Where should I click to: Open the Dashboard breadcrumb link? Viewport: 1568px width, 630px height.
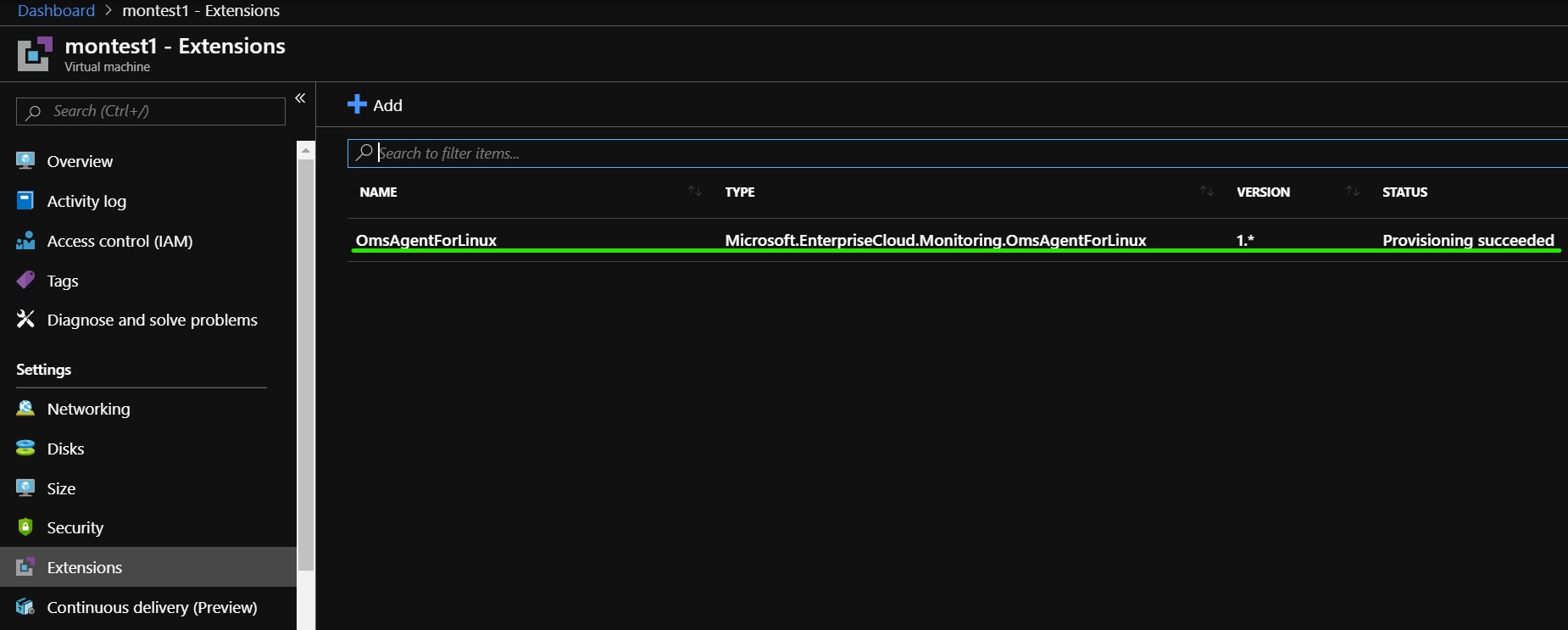[x=56, y=10]
